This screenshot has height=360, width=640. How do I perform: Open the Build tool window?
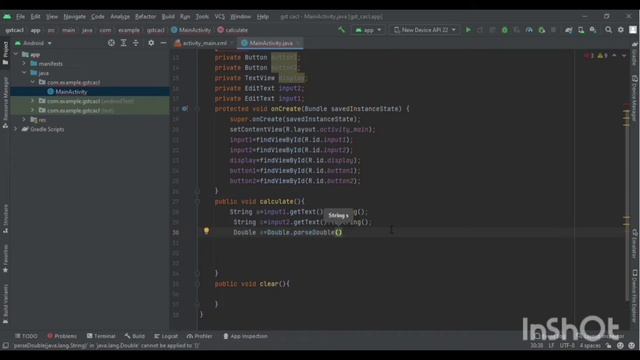coord(135,336)
